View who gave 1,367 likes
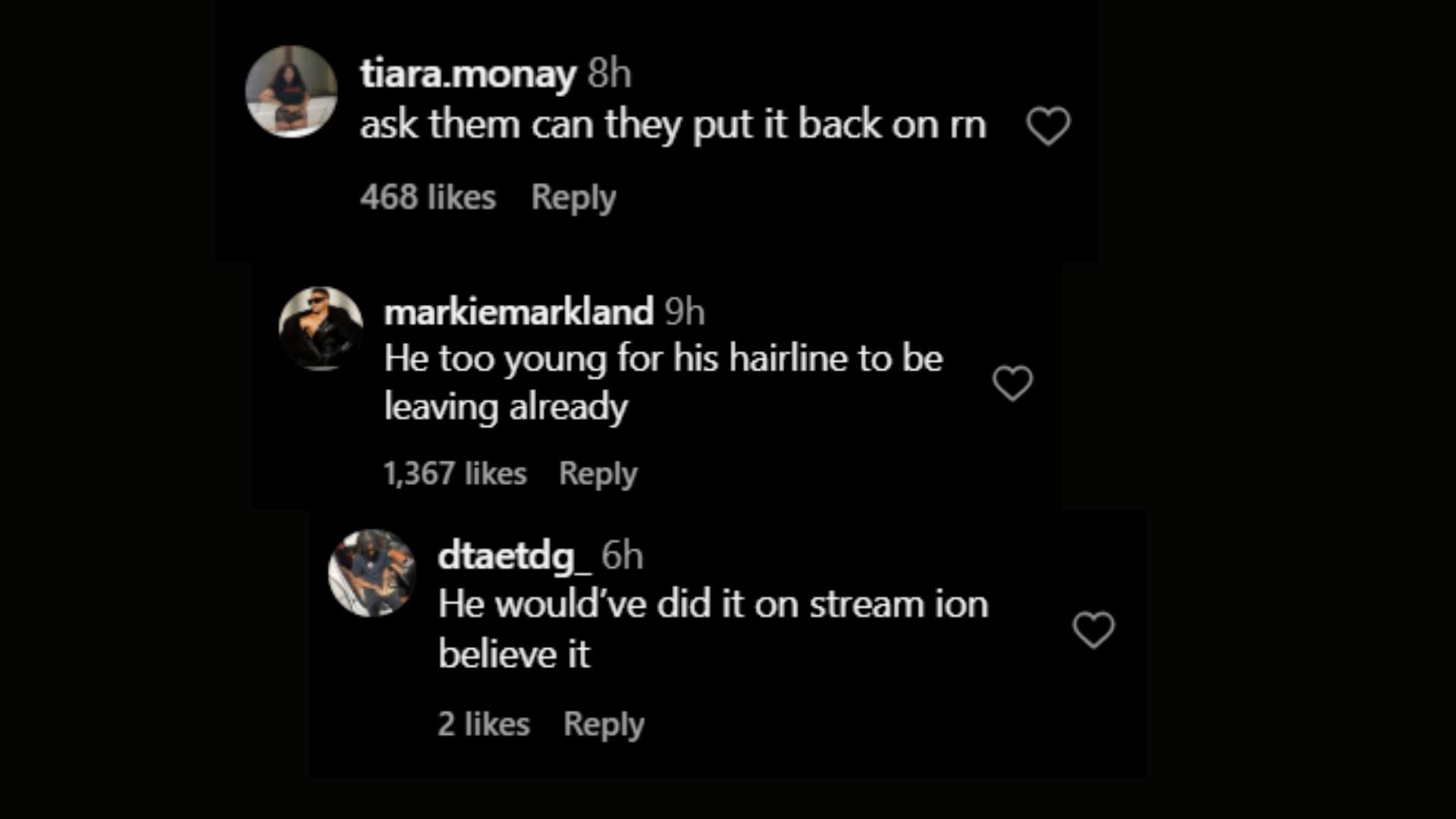Screen dimensions: 1456x819 pyautogui.click(x=455, y=473)
